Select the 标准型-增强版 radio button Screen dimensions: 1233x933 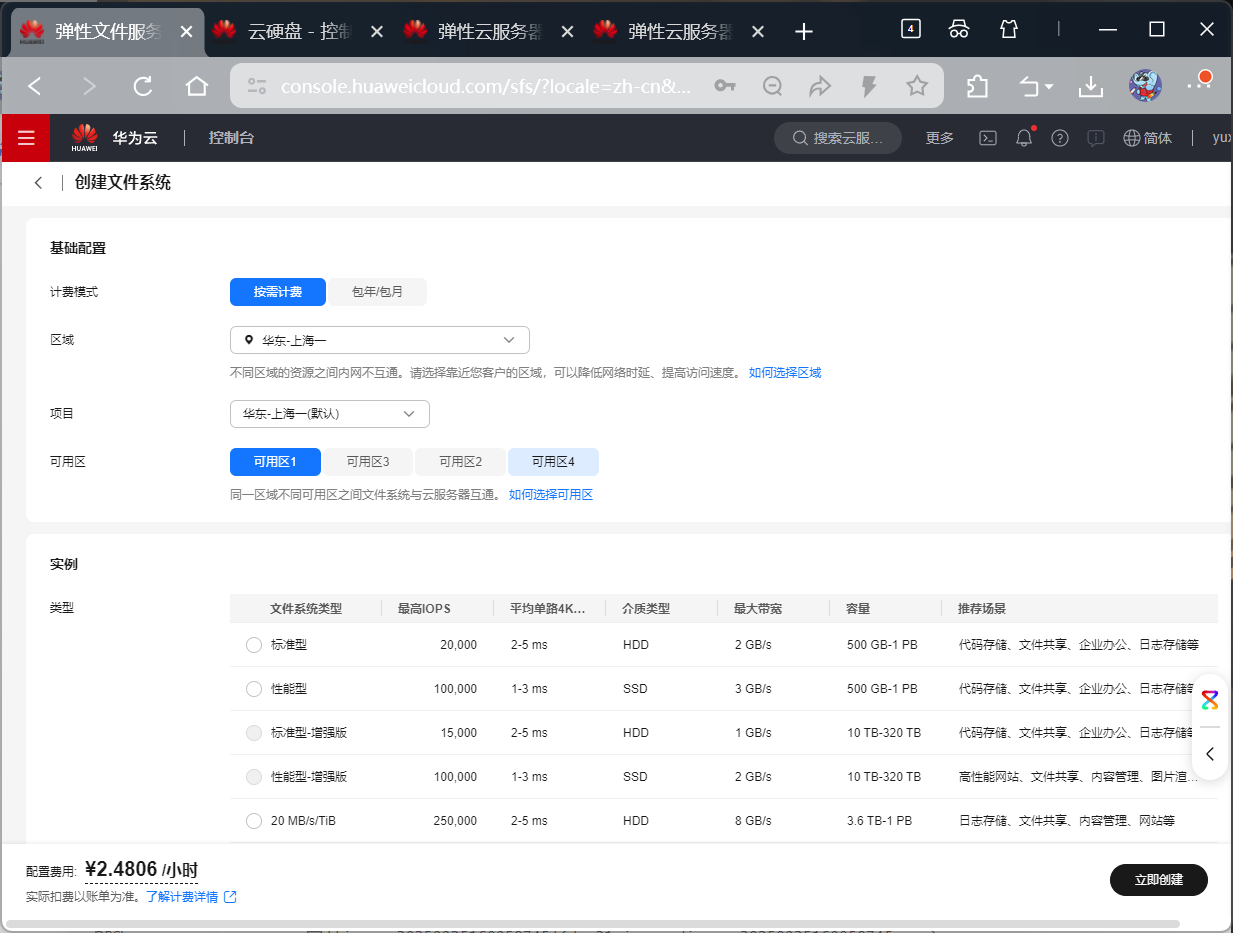coord(254,733)
